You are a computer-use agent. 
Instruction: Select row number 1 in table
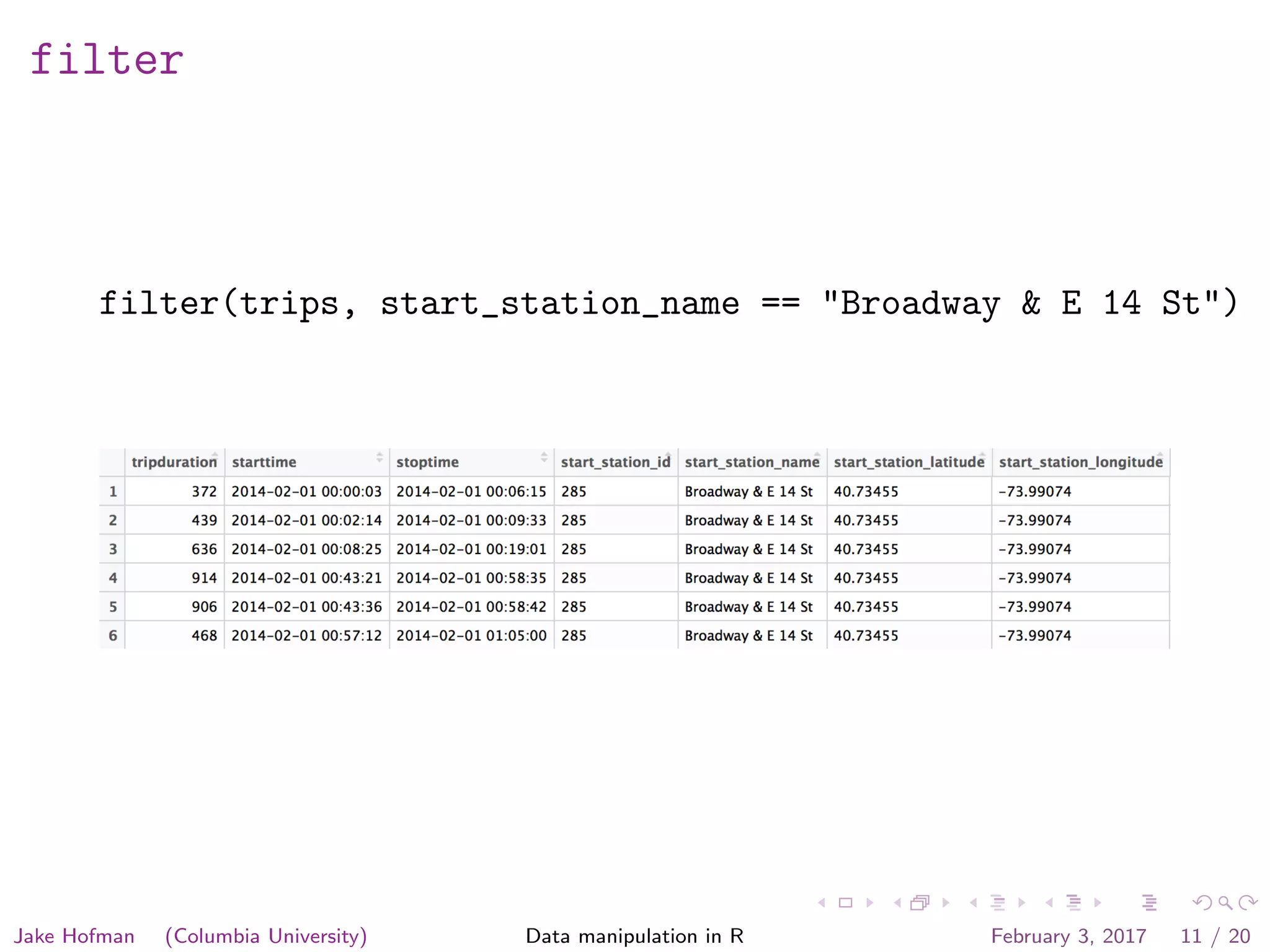pyautogui.click(x=112, y=491)
